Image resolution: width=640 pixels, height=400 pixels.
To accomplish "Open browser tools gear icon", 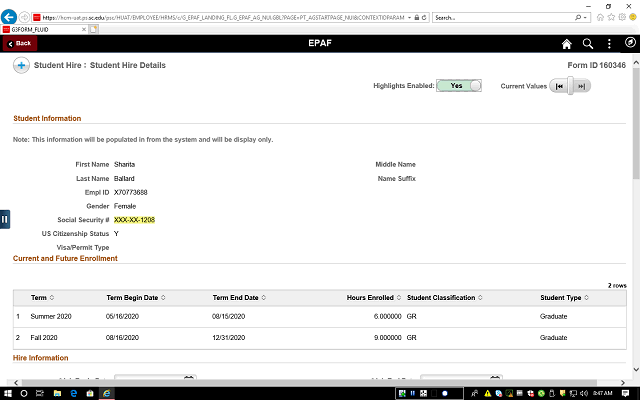I will tap(622, 17).
